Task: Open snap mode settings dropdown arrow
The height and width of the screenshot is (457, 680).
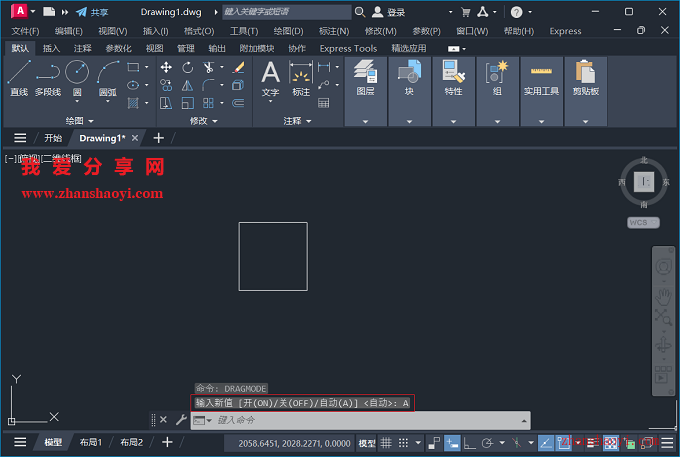Action: tap(418, 443)
